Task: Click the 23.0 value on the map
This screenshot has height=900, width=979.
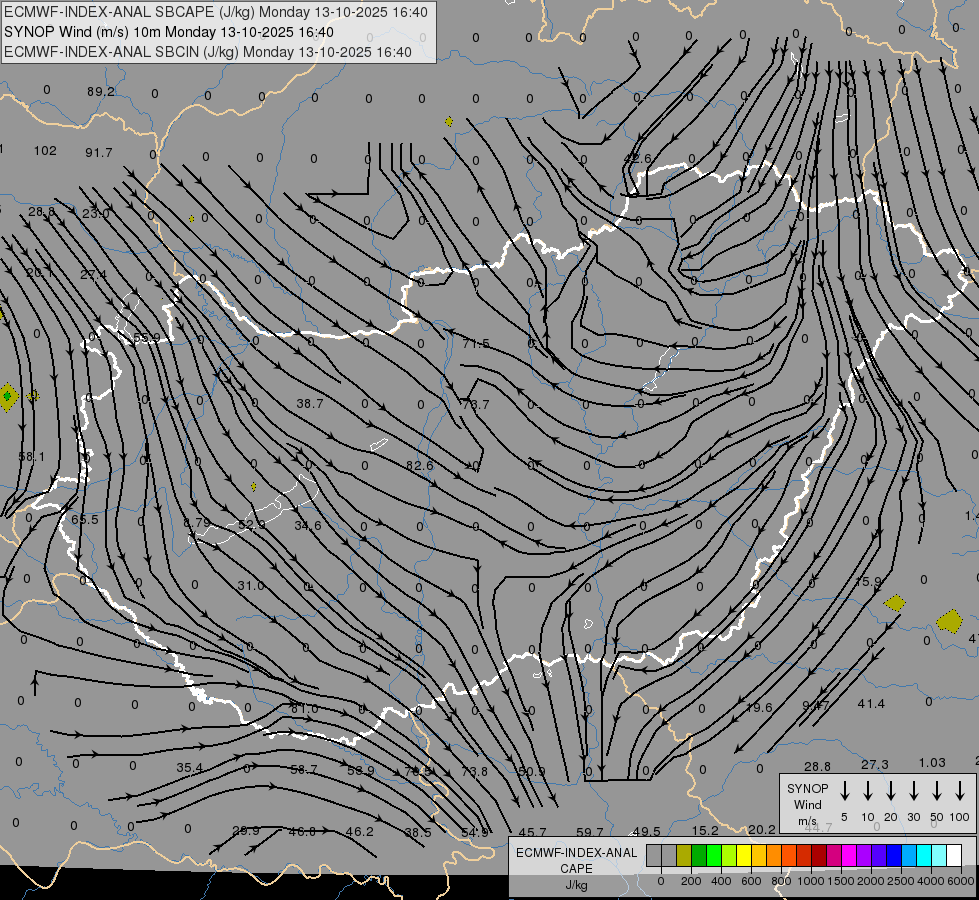Action: tap(96, 214)
